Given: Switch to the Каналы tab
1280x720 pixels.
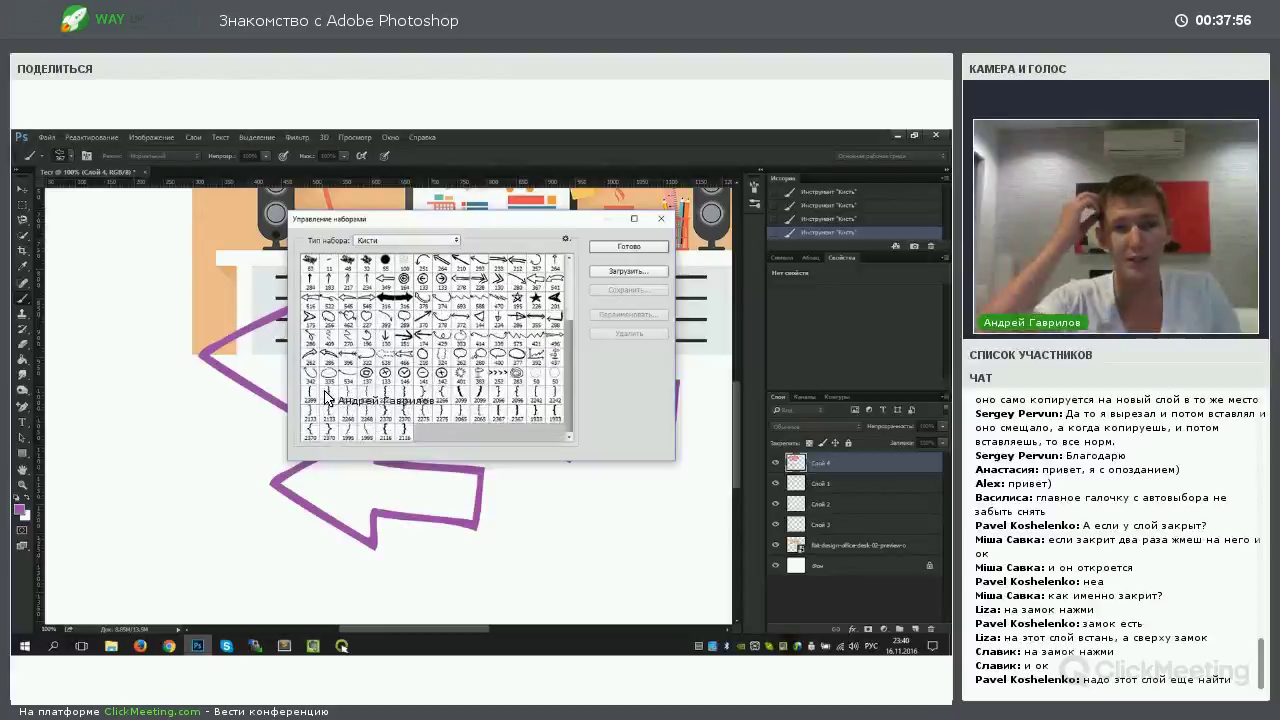Looking at the screenshot, I should [805, 397].
